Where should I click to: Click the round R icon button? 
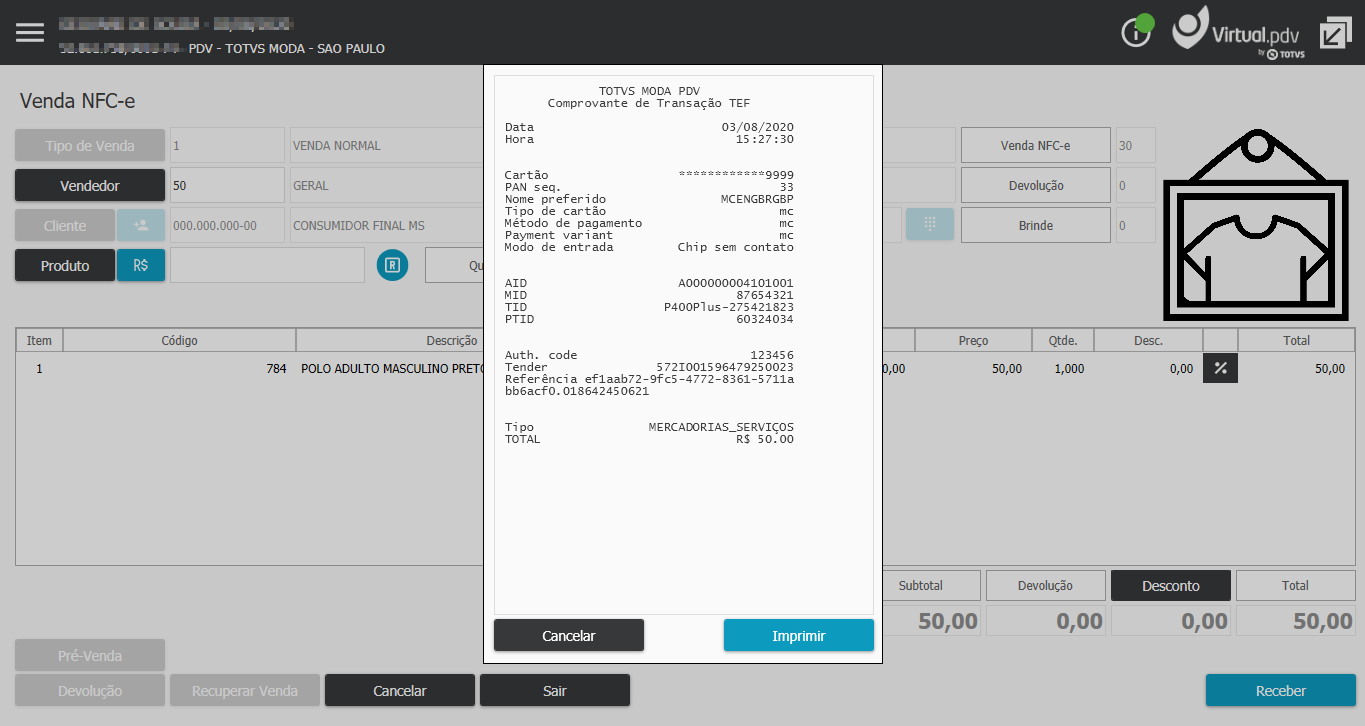[393, 265]
